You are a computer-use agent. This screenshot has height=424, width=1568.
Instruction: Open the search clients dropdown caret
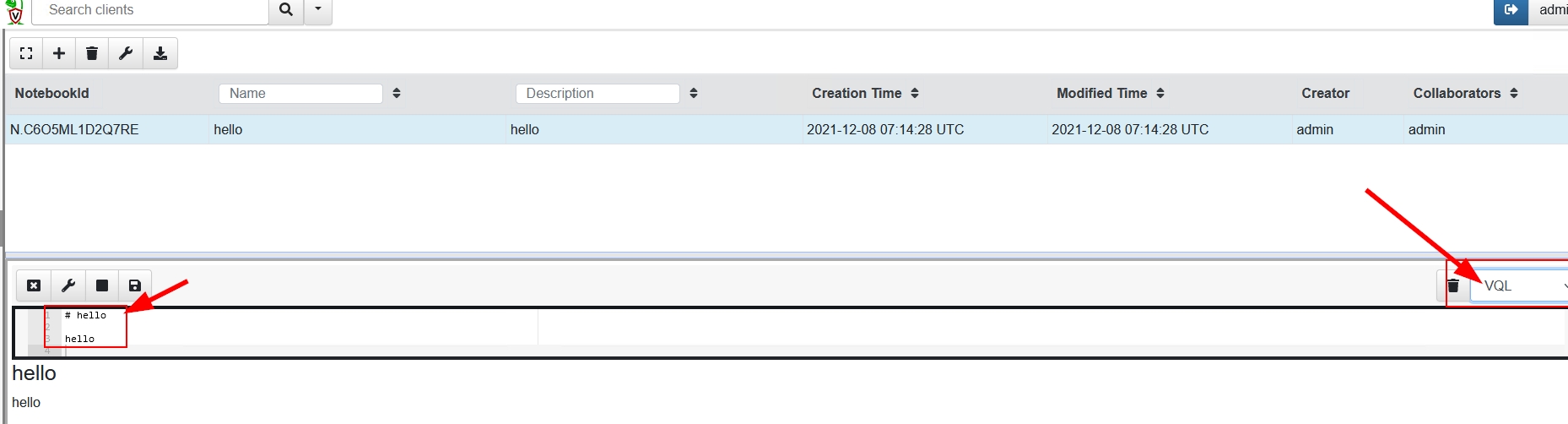318,10
